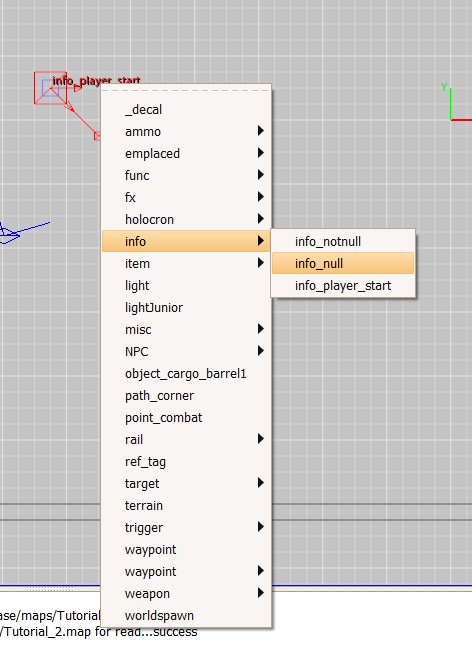Select object_cargo_barrel1 entry
Viewport: 472px width, 670px height.
pyautogui.click(x=186, y=373)
